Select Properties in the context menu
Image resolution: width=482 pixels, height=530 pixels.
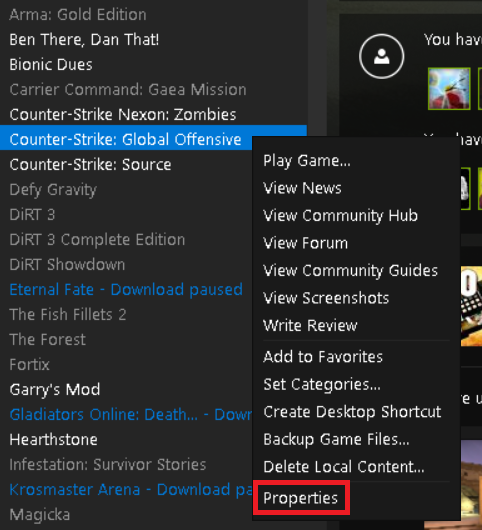pyautogui.click(x=300, y=498)
